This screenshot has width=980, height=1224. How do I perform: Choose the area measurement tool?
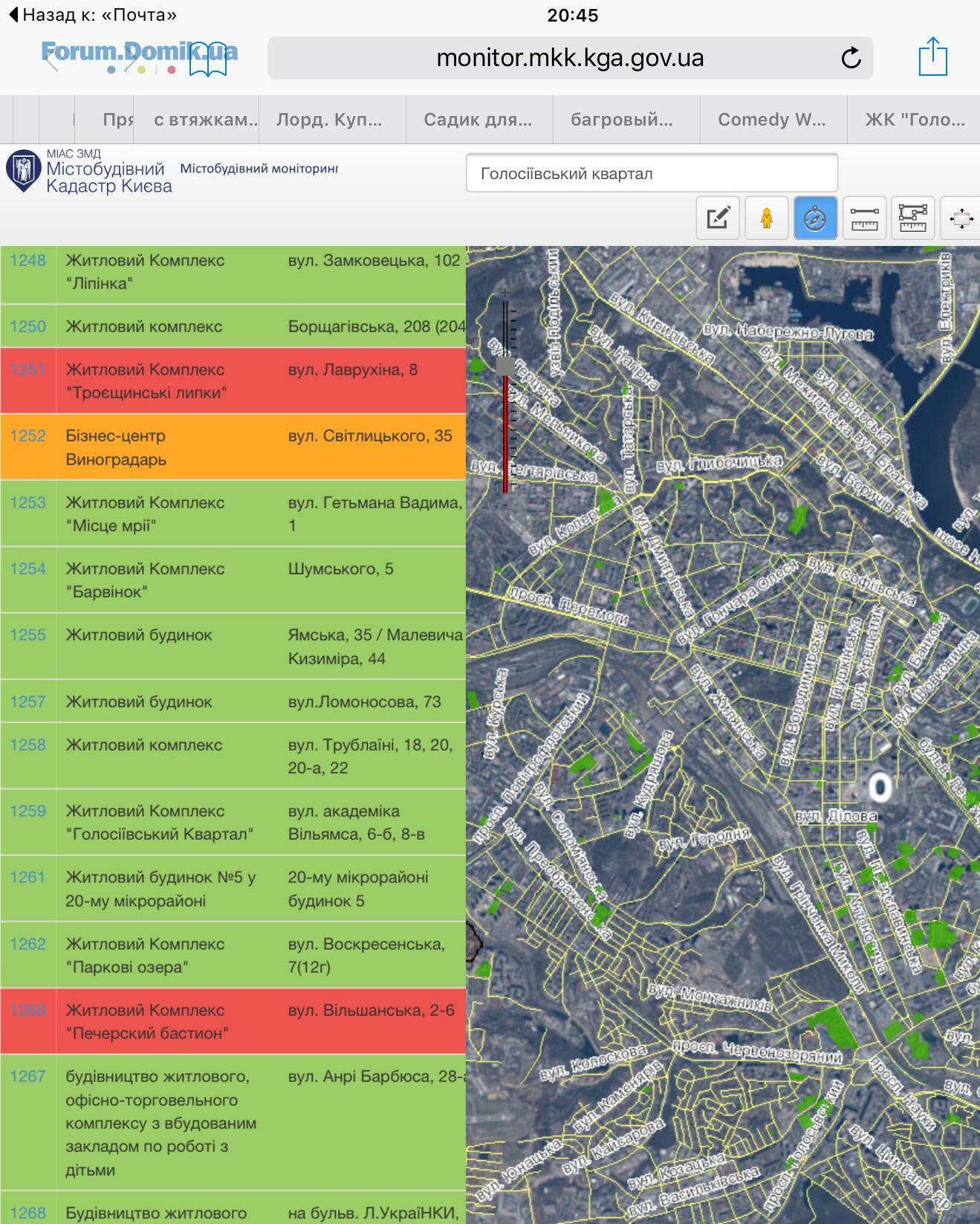912,218
